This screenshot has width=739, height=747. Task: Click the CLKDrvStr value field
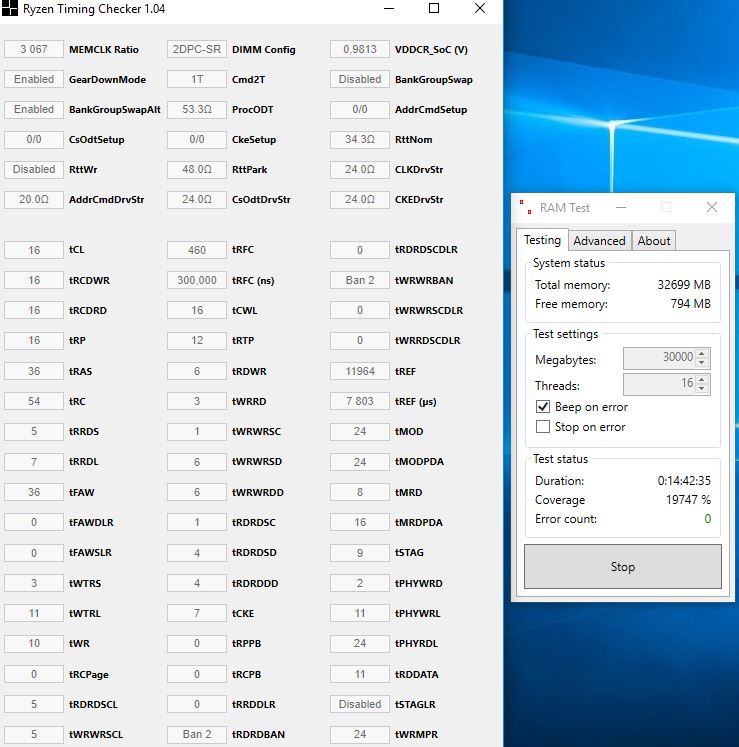point(360,169)
